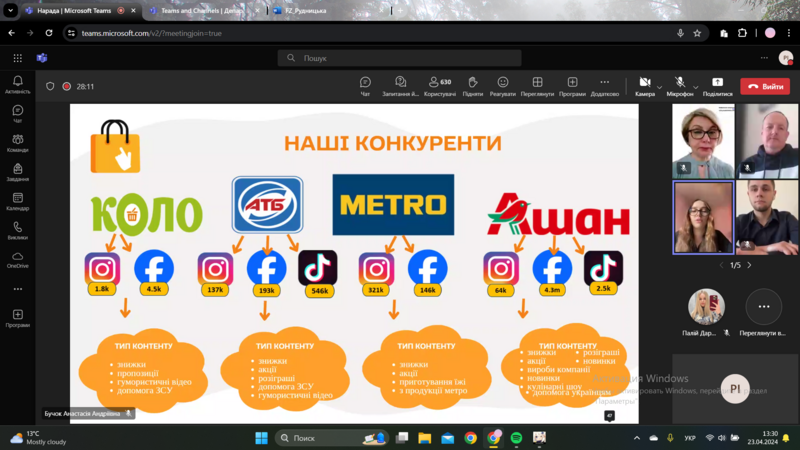Show more apps via sidebar ellipsis
Image resolution: width=800 pixels, height=450 pixels.
(x=18, y=289)
